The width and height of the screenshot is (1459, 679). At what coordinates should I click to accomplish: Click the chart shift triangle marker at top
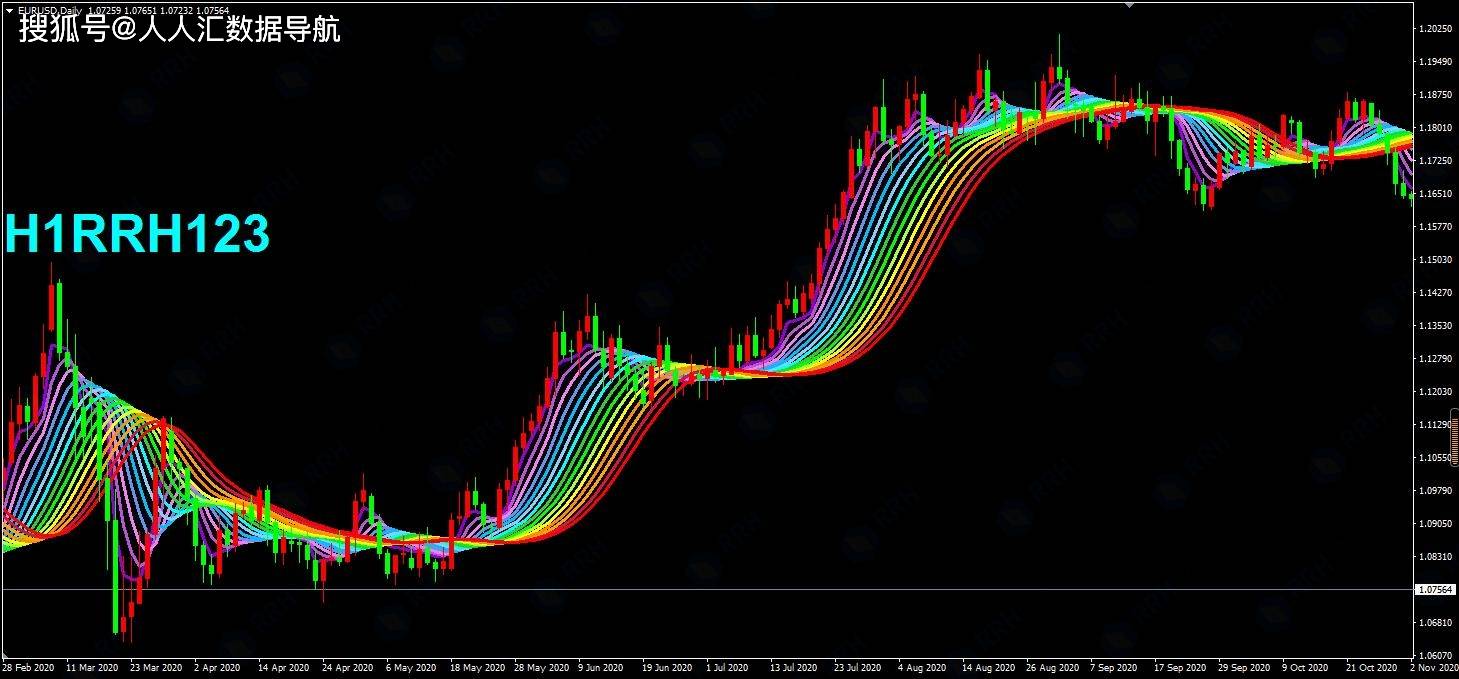[x=1130, y=5]
